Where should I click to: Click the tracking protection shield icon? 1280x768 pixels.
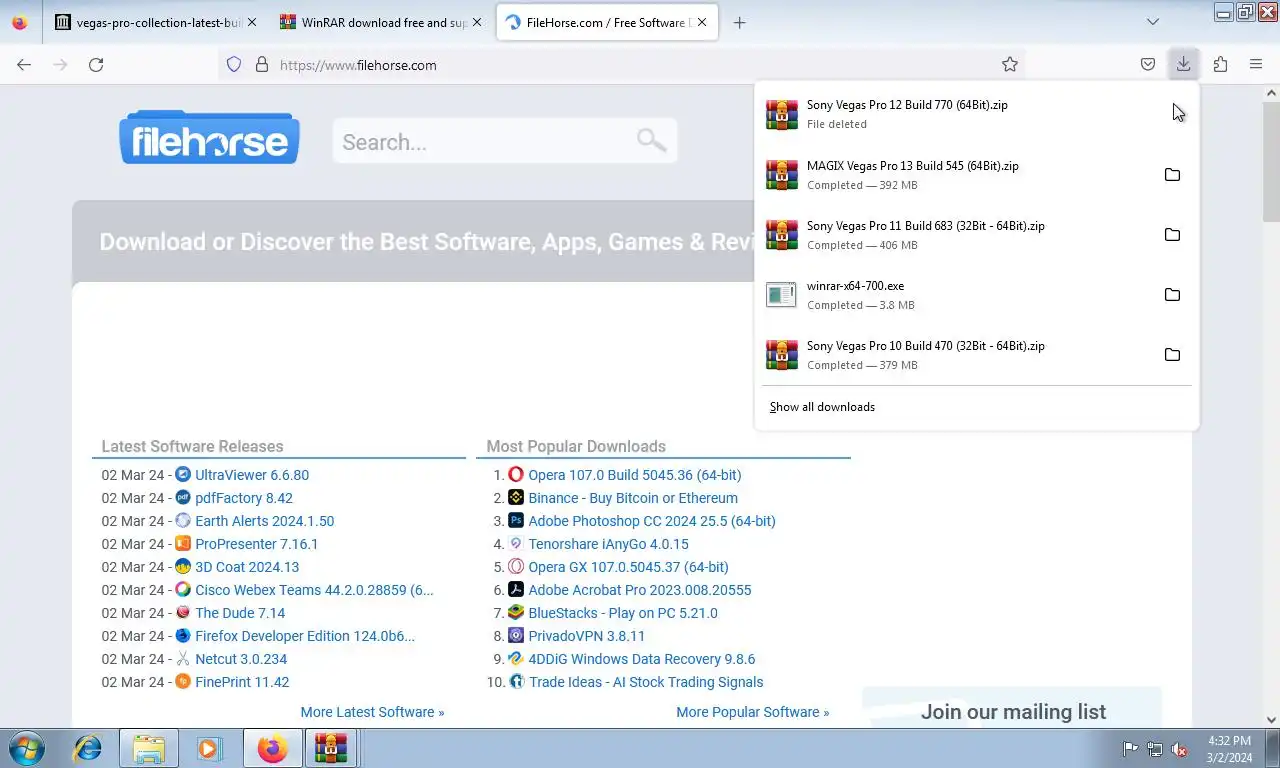click(x=234, y=64)
